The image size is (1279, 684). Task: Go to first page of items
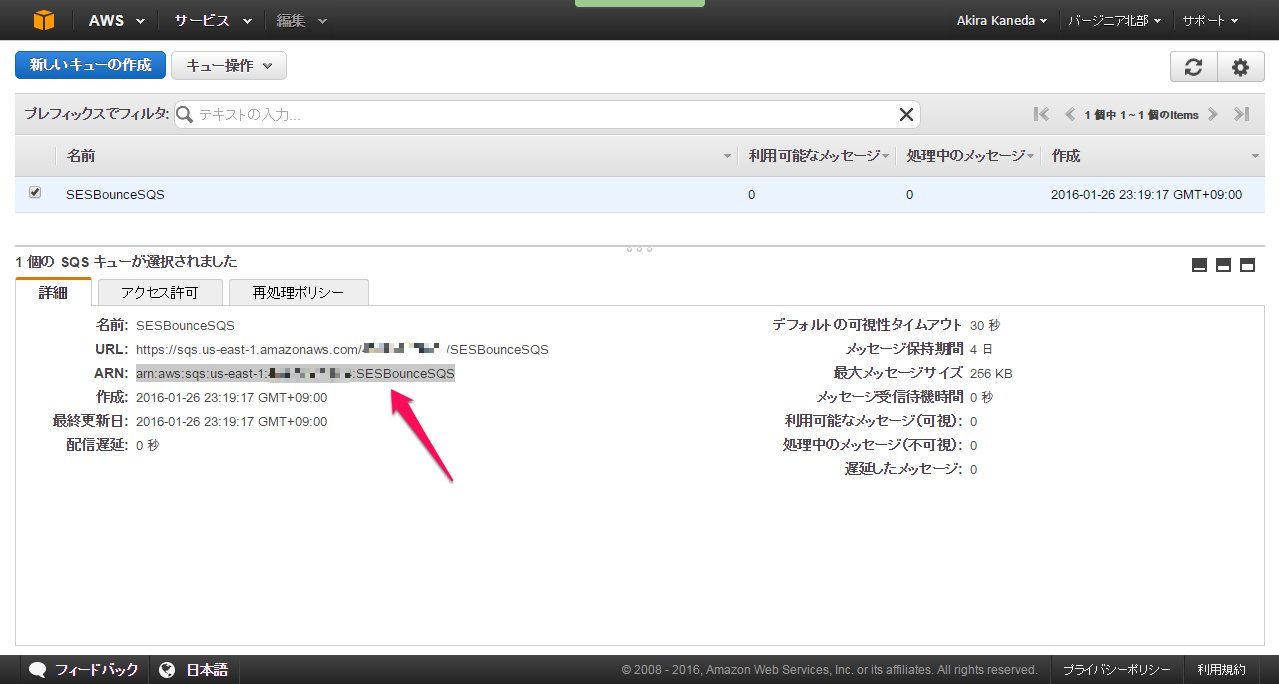[x=1041, y=114]
